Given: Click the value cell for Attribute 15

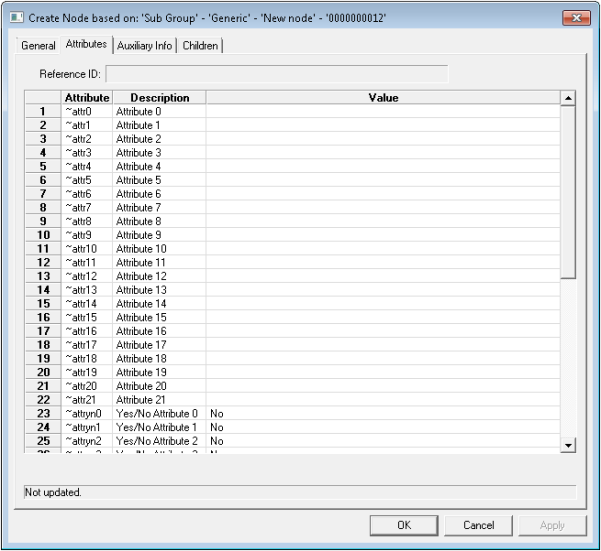Looking at the screenshot, I should pyautogui.click(x=383, y=317).
